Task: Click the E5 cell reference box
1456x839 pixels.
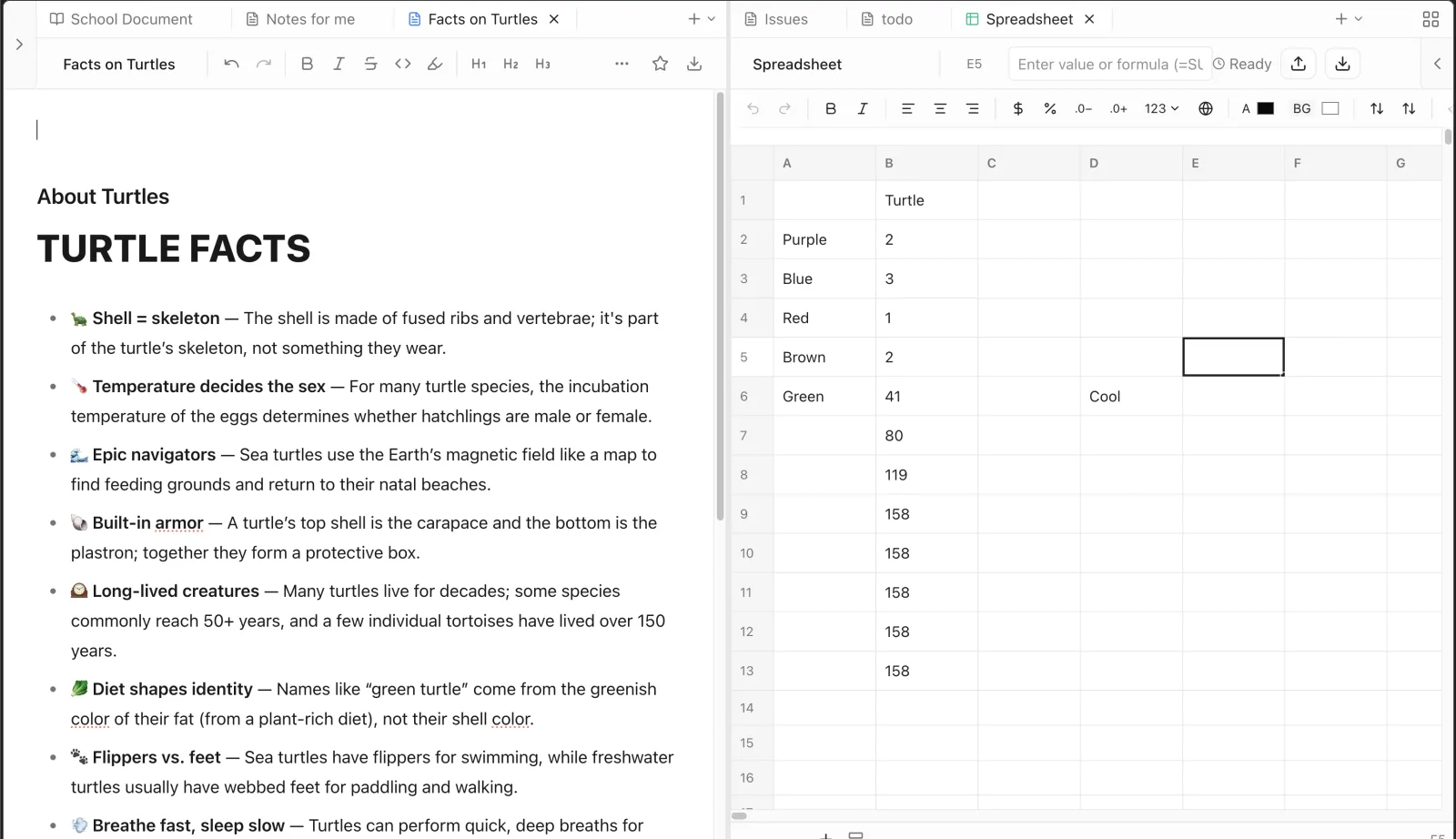Action: tap(974, 64)
